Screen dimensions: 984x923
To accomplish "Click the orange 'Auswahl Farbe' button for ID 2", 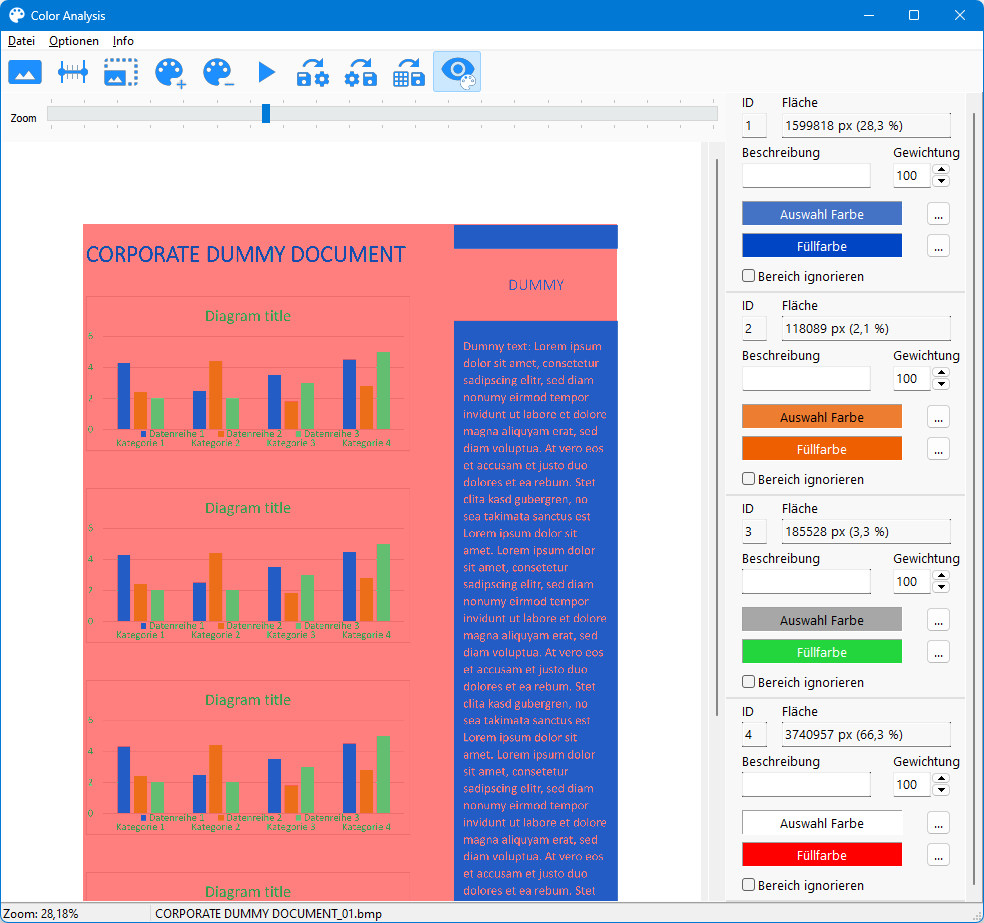I will [x=821, y=417].
